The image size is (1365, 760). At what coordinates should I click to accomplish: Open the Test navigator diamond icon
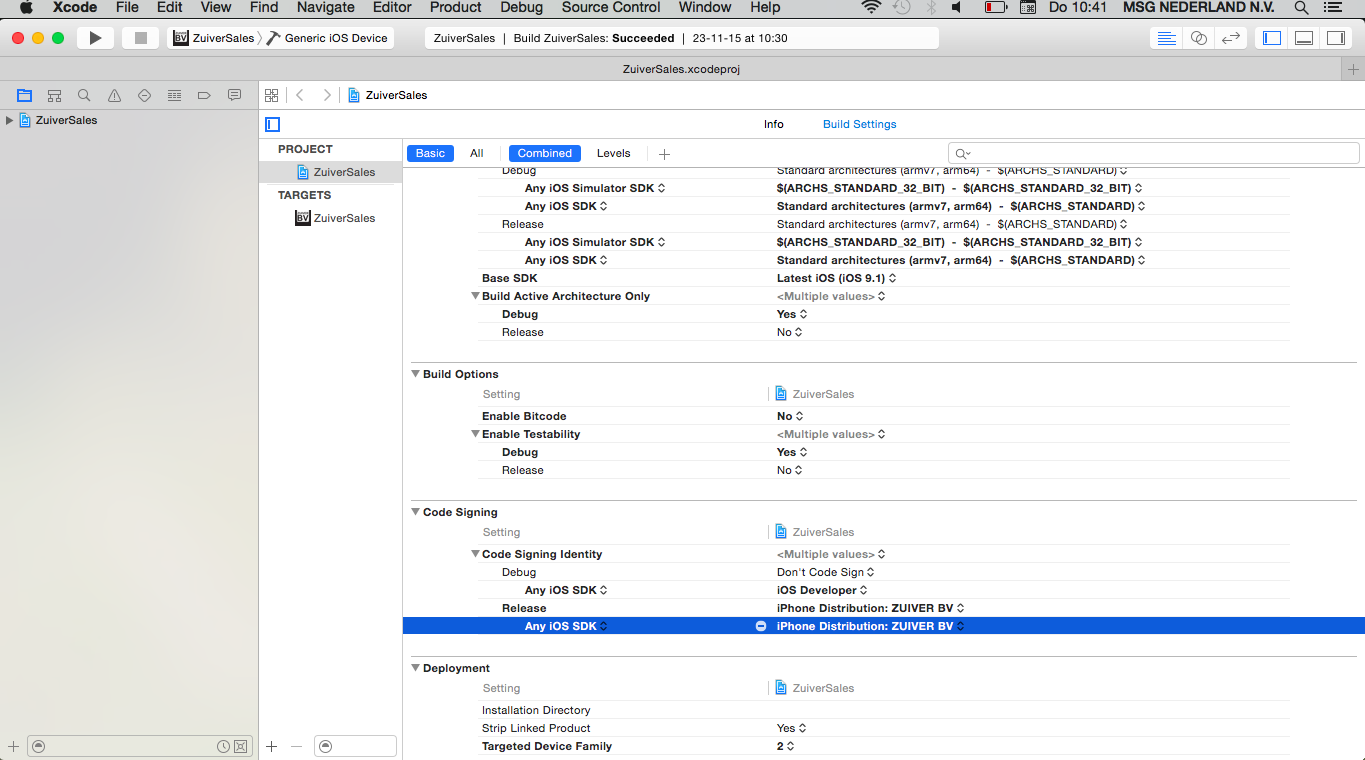pyautogui.click(x=144, y=95)
